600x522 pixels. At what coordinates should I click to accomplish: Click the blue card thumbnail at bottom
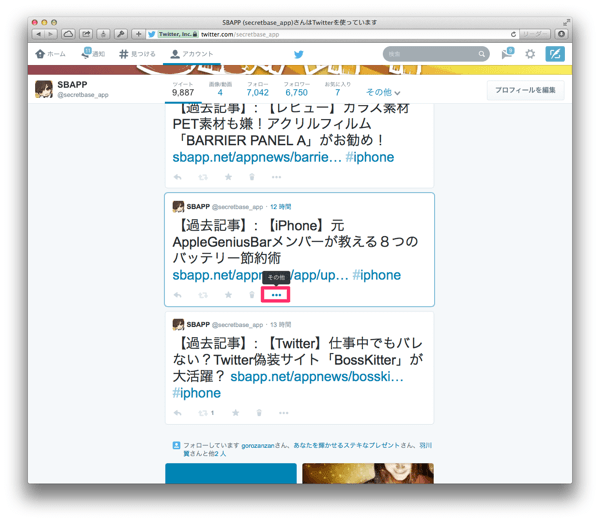(x=231, y=473)
